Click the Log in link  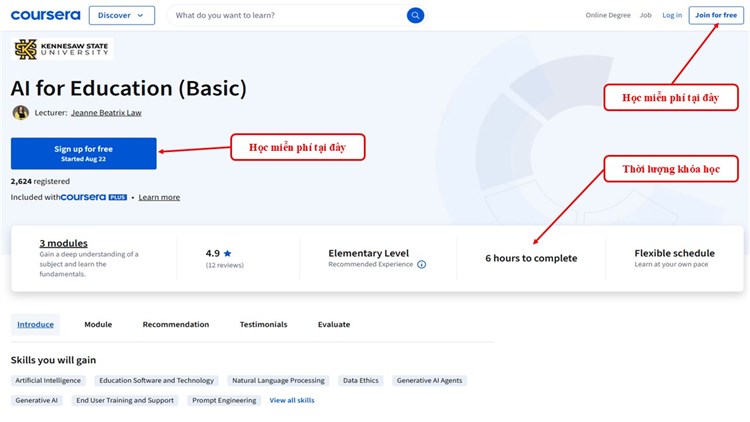672,15
